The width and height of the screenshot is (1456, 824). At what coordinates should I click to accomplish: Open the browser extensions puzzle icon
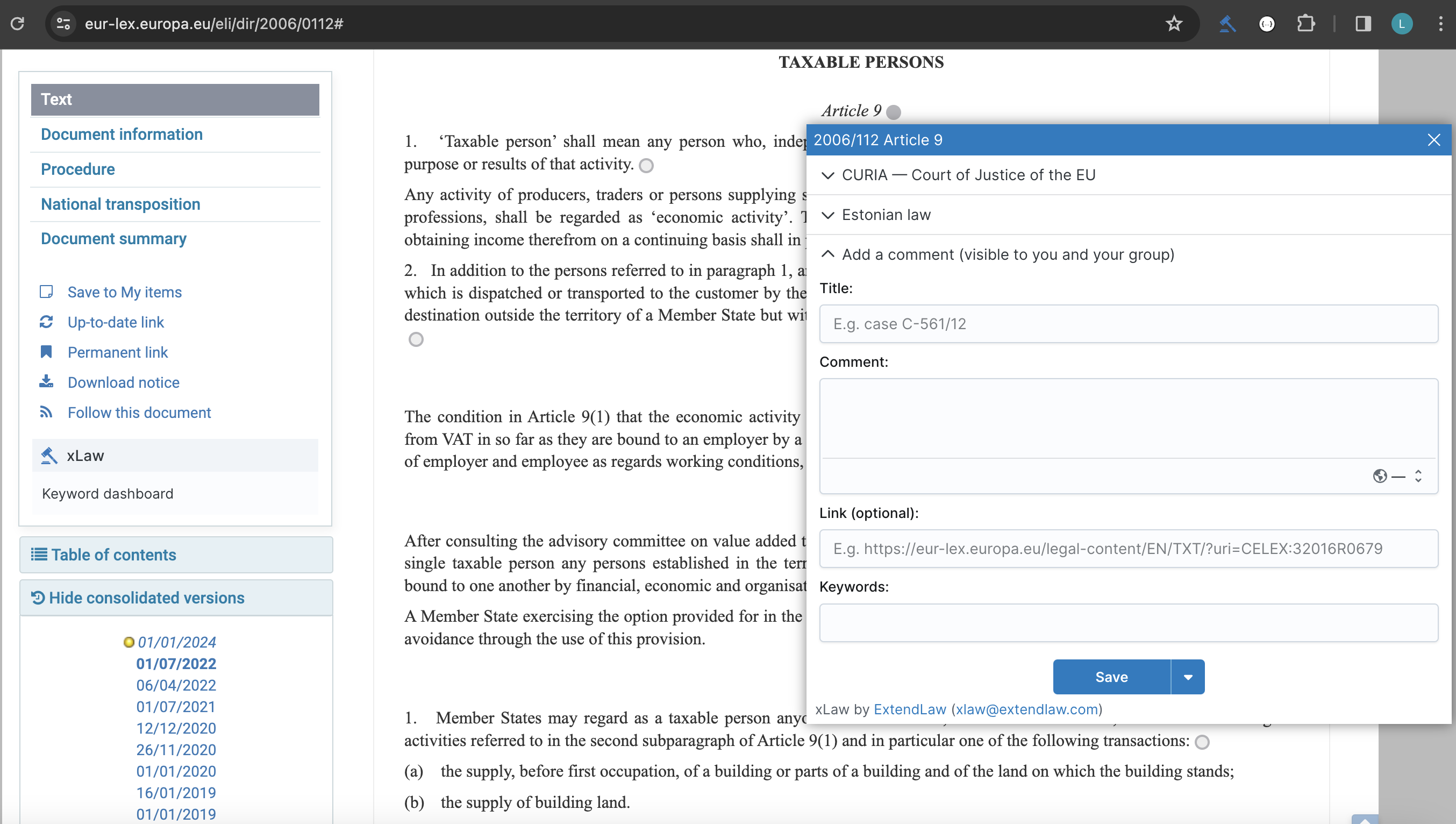[1305, 24]
